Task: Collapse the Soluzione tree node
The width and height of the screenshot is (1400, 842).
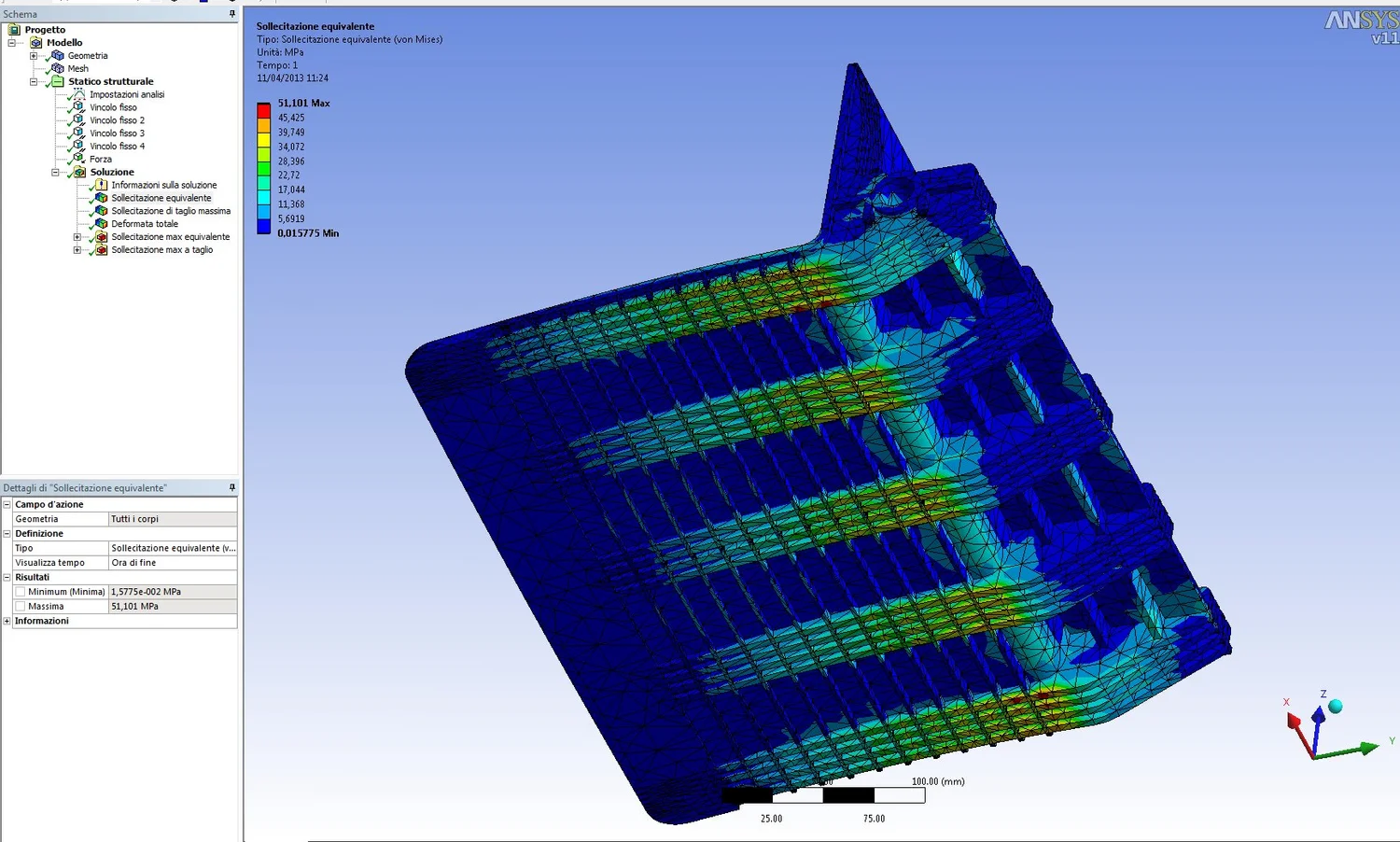Action: pyautogui.click(x=55, y=173)
